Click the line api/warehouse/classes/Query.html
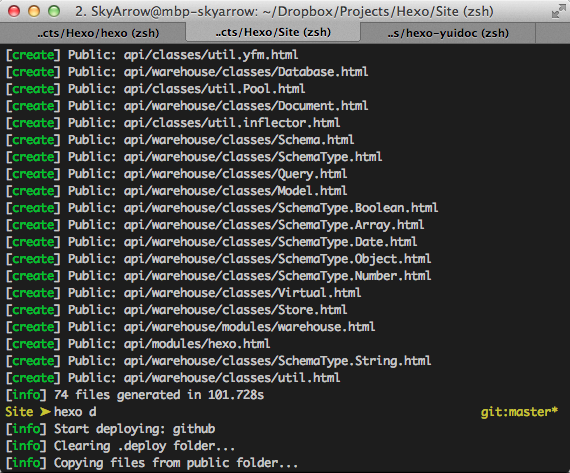This screenshot has height=473, width=570. click(x=176, y=174)
